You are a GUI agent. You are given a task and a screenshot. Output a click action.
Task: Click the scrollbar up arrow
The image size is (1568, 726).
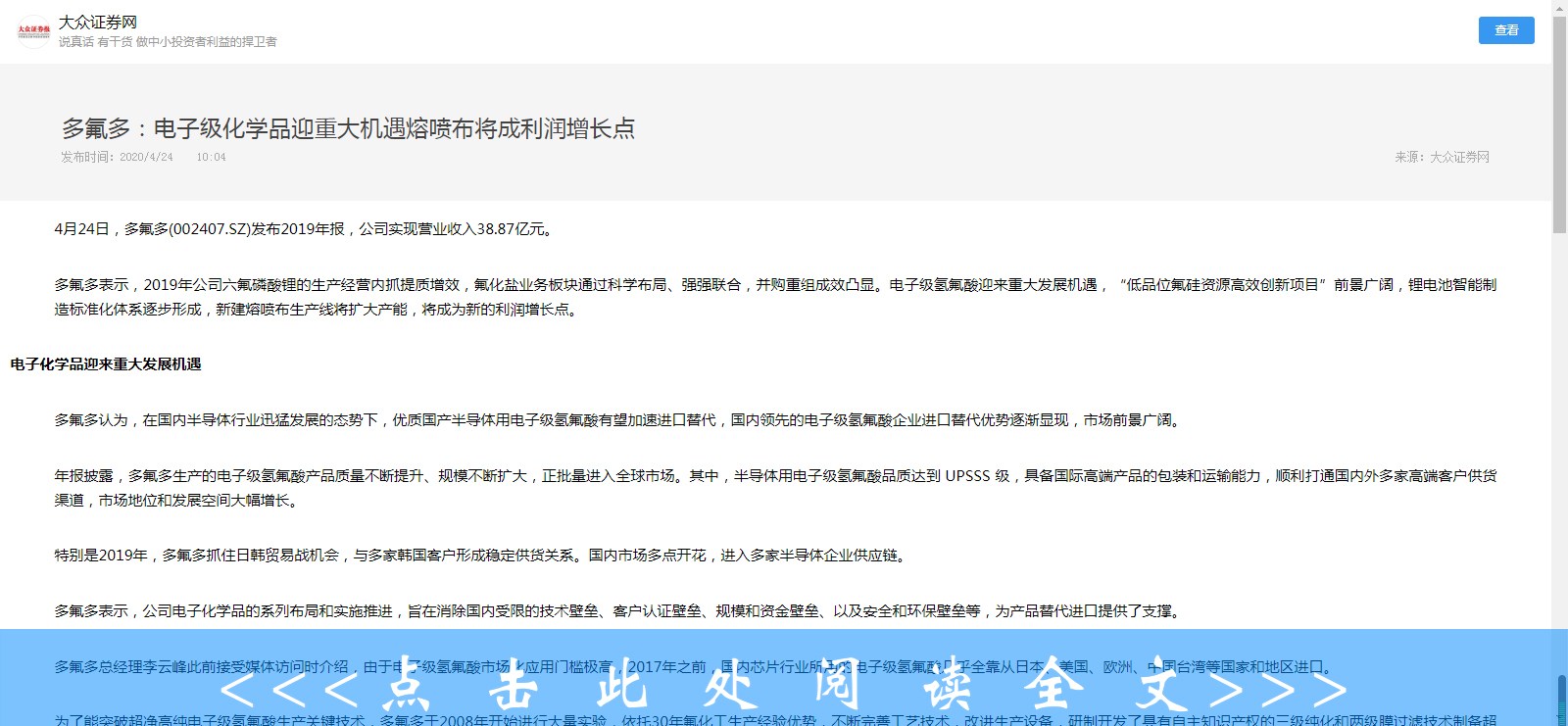click(x=1559, y=7)
